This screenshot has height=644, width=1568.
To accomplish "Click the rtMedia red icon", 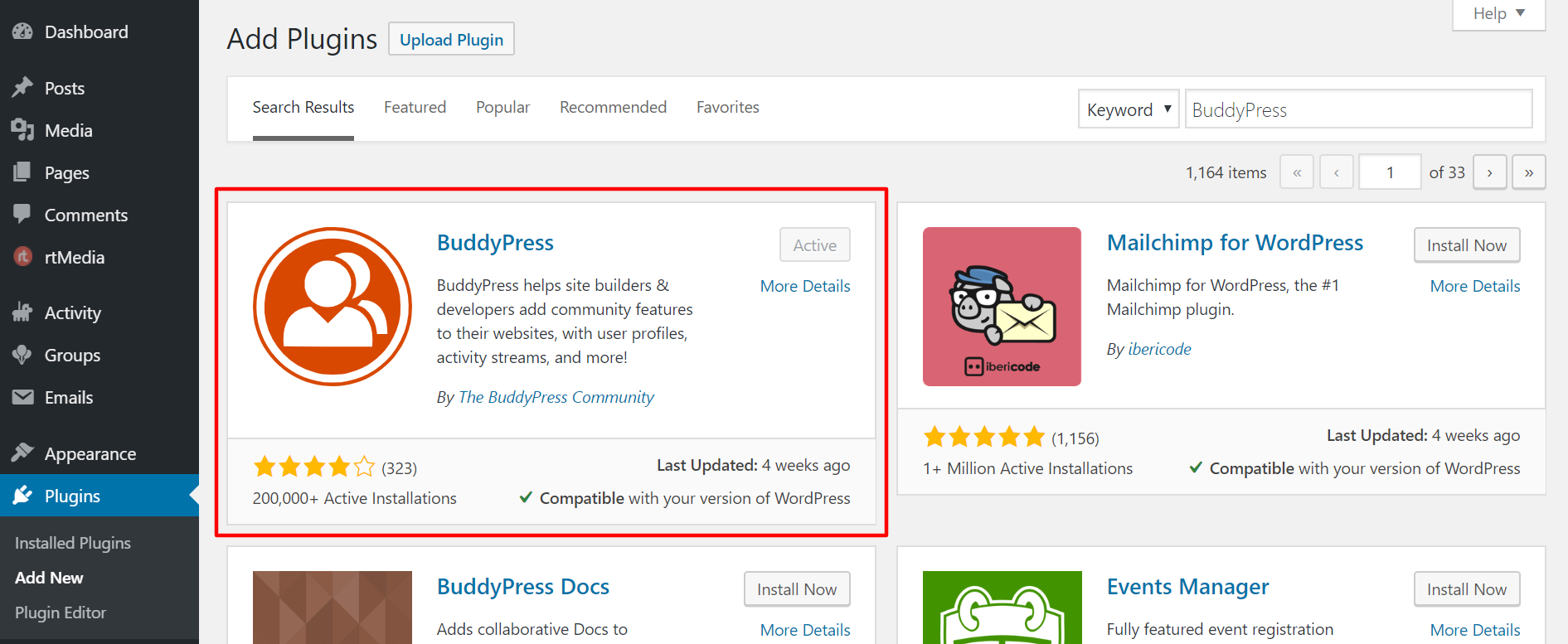I will (x=23, y=257).
